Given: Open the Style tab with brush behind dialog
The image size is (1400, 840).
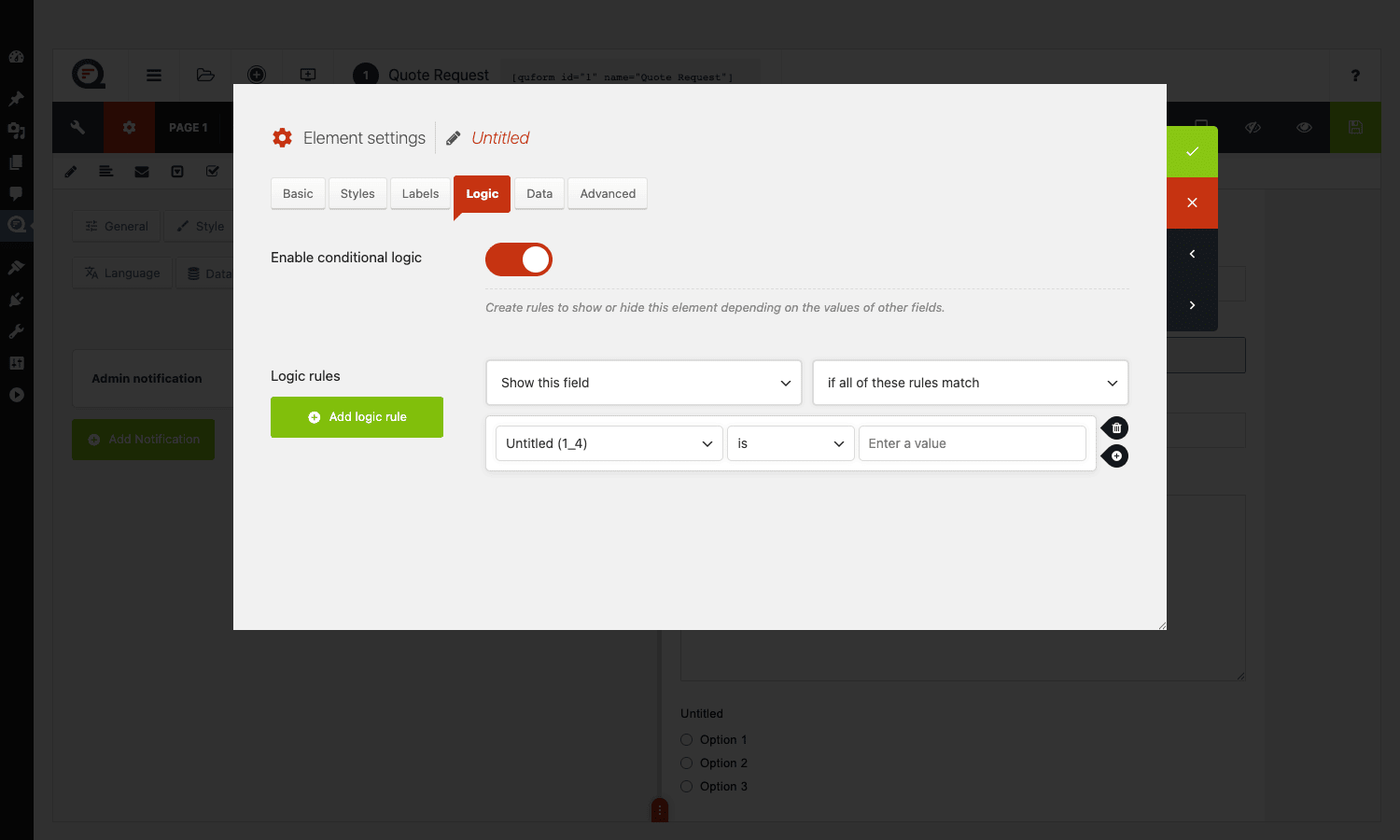Looking at the screenshot, I should pos(201,226).
